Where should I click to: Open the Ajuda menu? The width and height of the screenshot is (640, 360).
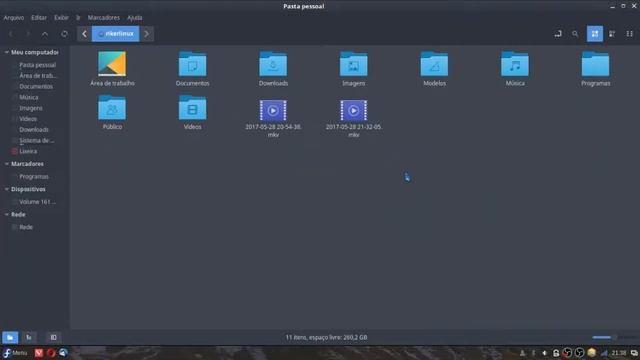134,18
